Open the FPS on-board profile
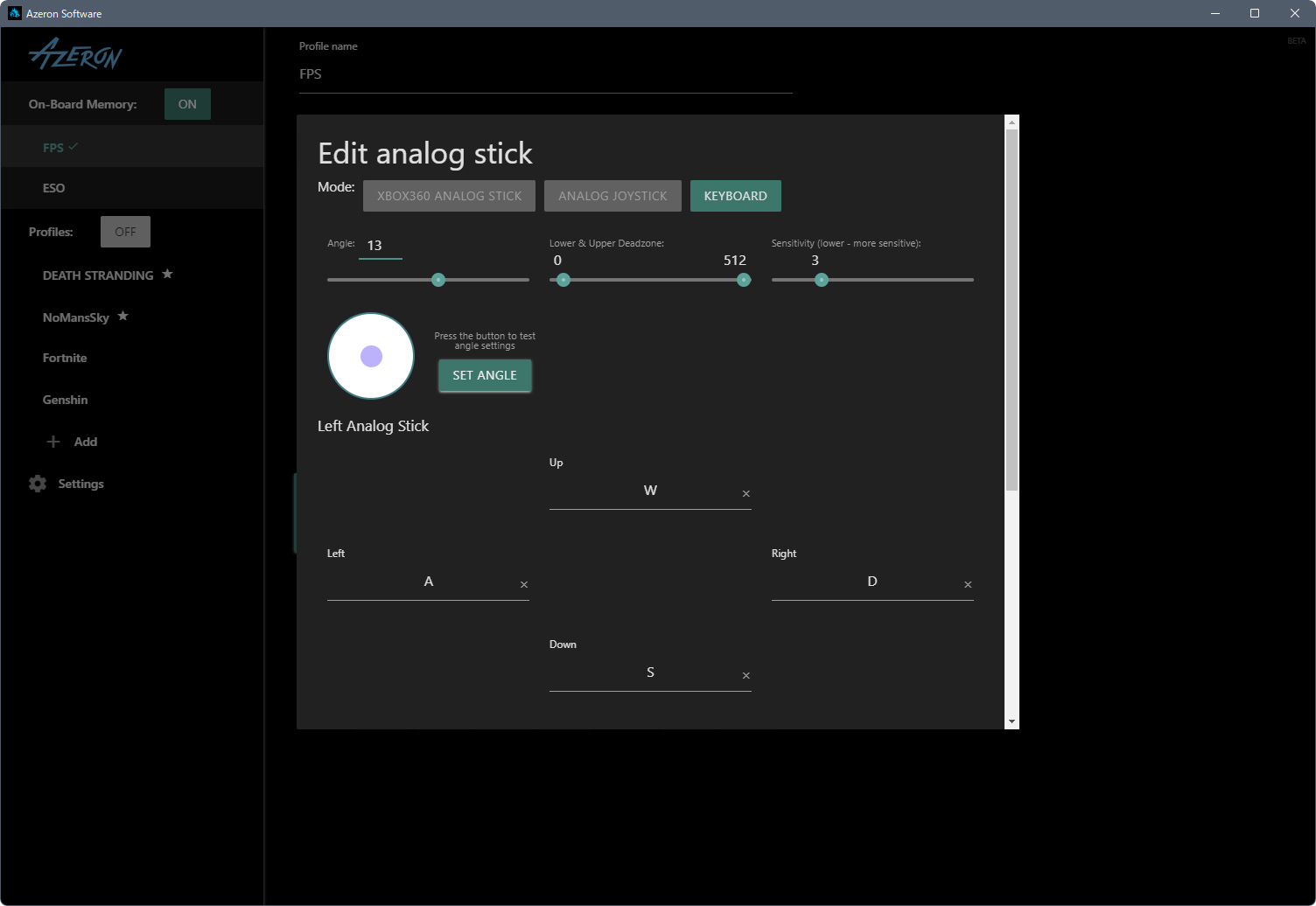The image size is (1316, 906). (x=132, y=147)
